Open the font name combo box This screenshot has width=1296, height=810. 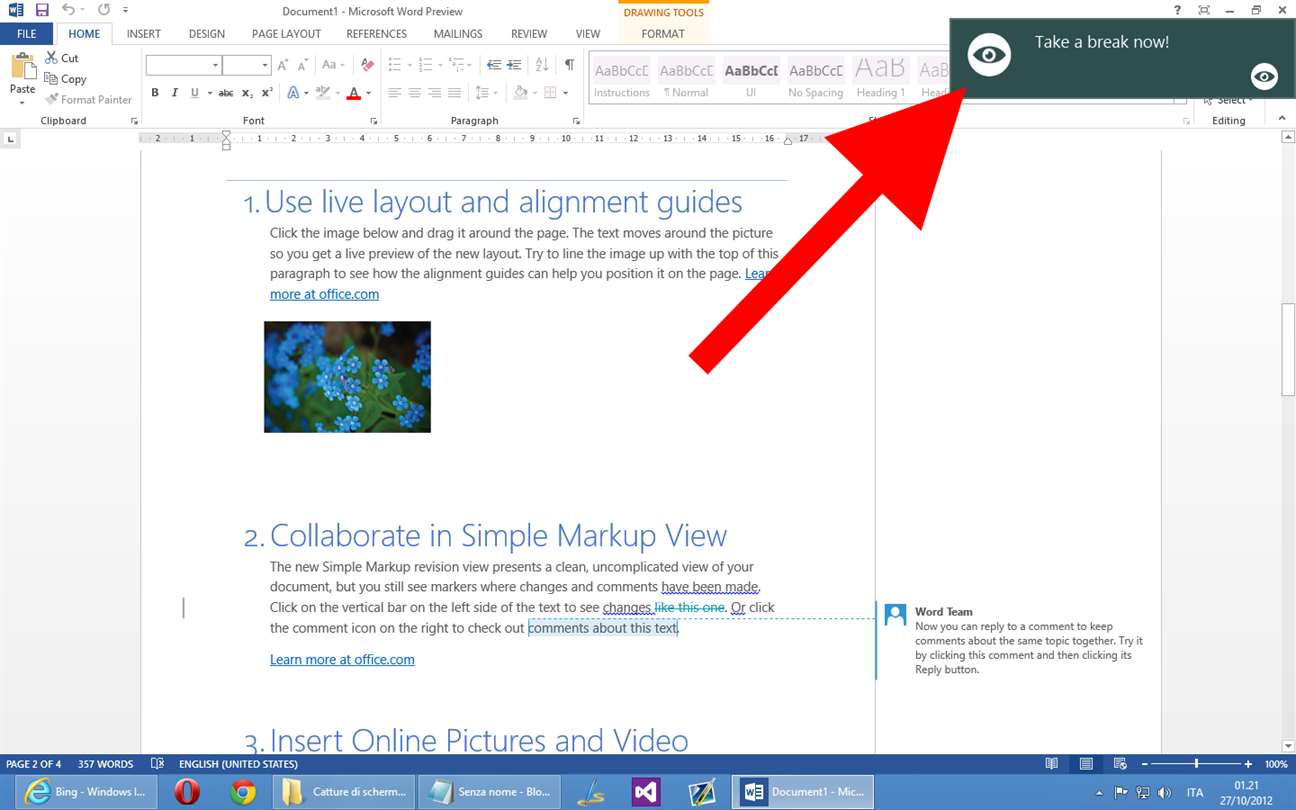click(183, 65)
